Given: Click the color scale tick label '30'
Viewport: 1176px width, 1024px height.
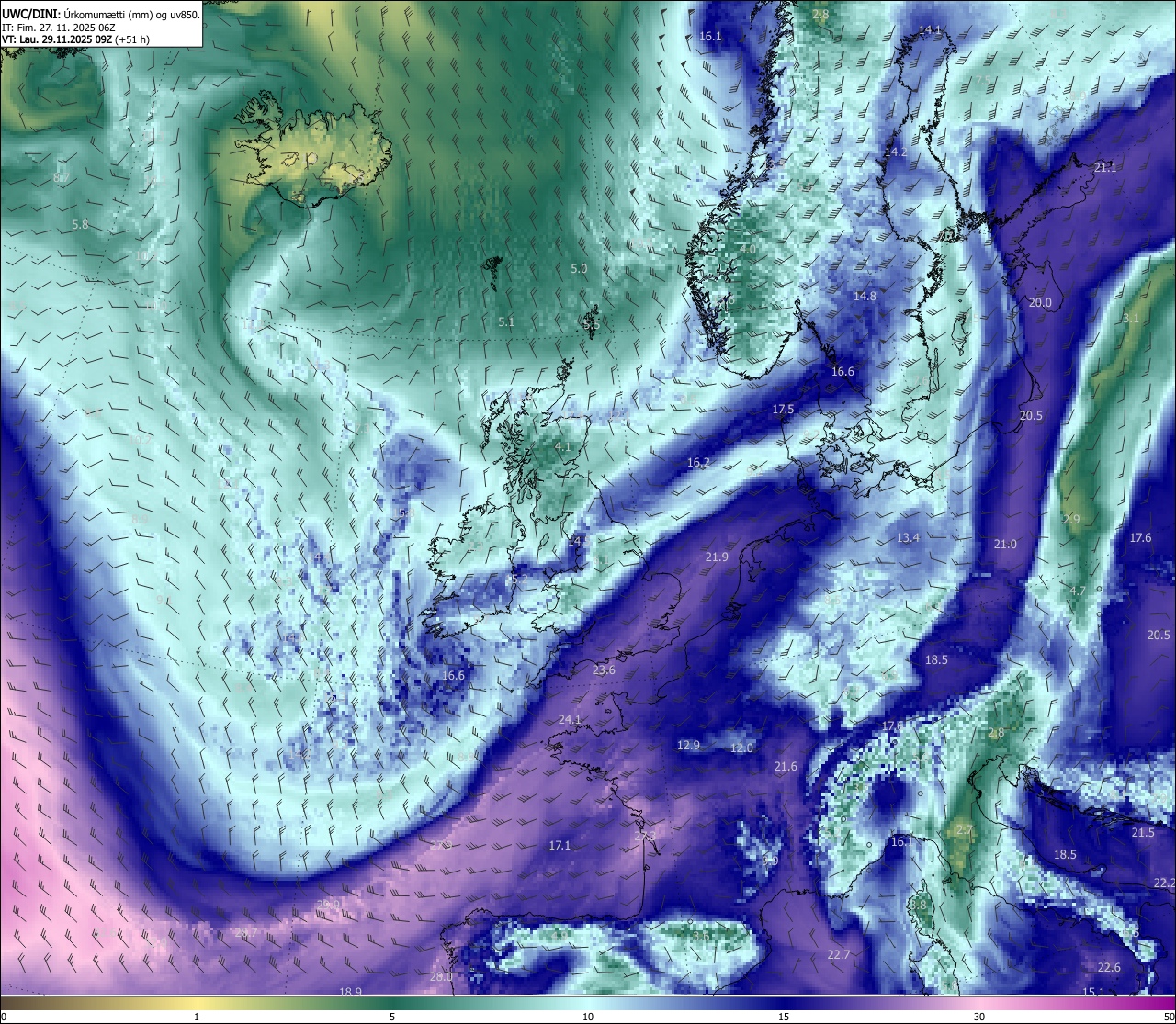Looking at the screenshot, I should [x=979, y=1017].
